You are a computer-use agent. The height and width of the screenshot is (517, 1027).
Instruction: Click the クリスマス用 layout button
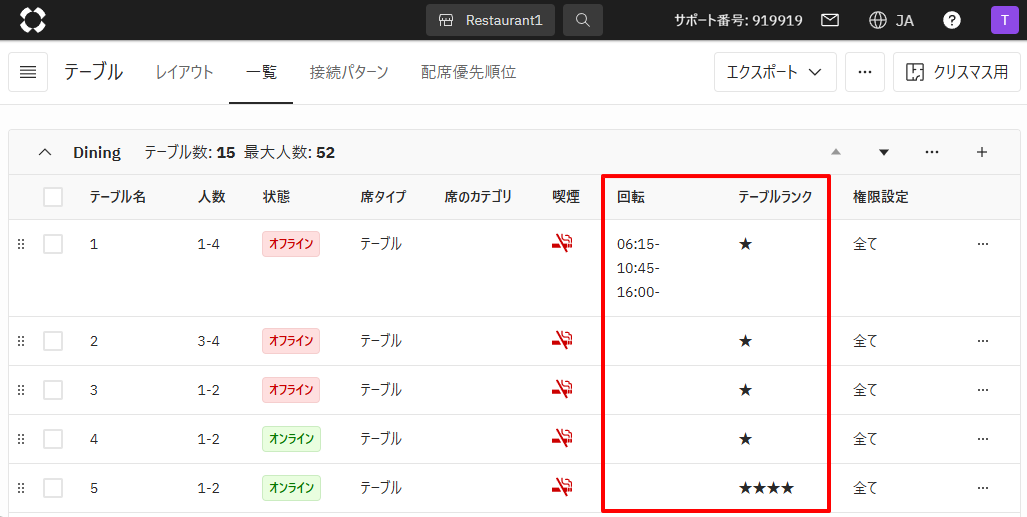[x=957, y=72]
